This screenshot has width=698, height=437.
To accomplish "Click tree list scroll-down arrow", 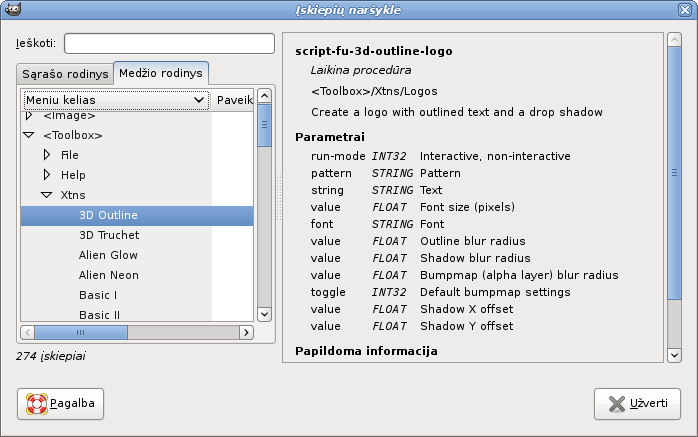I will [265, 313].
